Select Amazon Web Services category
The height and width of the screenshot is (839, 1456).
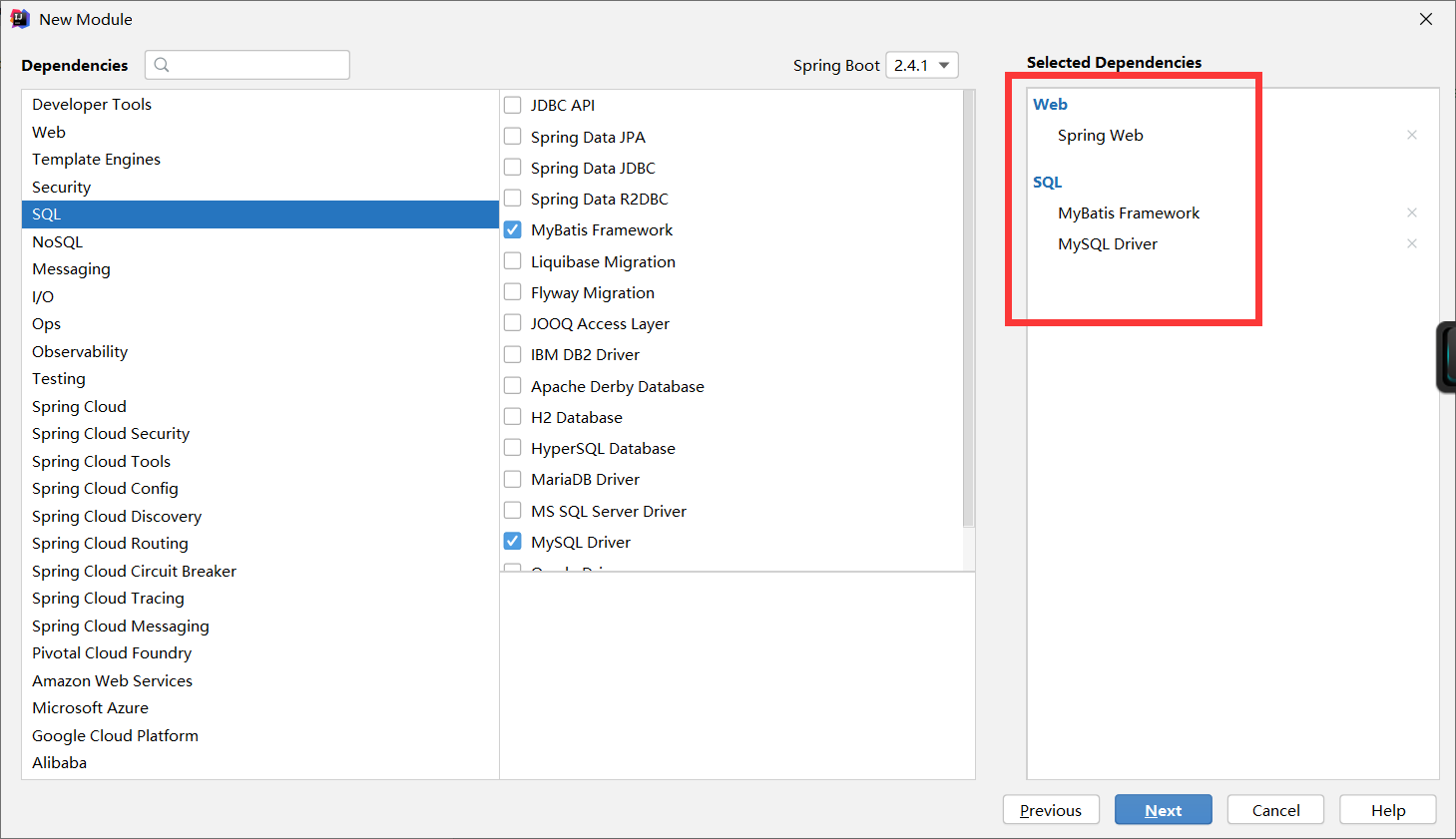tap(259, 680)
